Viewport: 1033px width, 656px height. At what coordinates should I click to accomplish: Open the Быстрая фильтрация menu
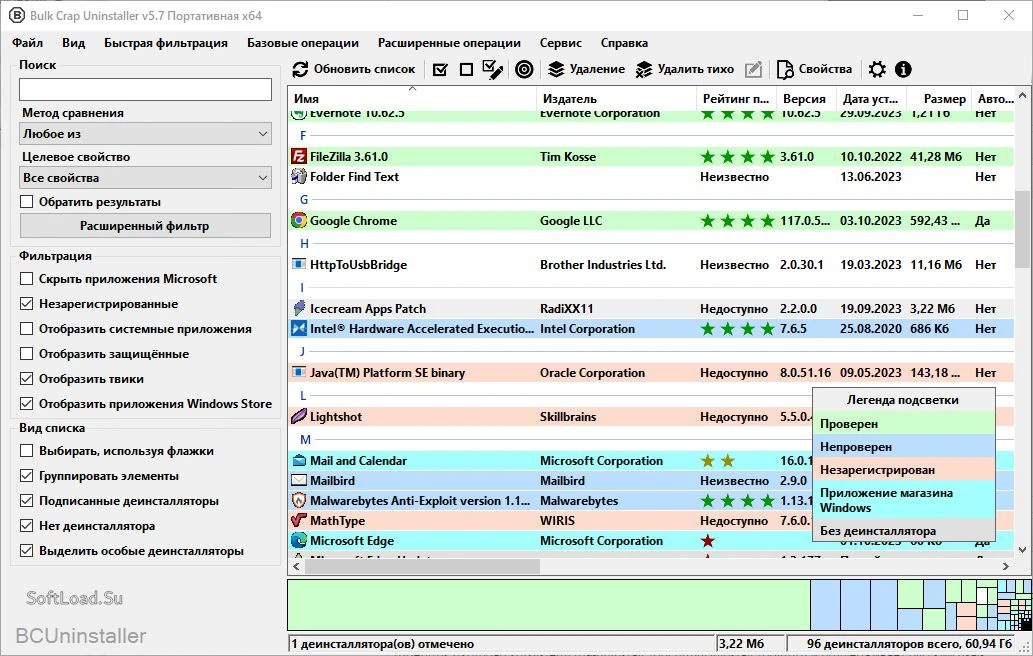click(x=166, y=43)
